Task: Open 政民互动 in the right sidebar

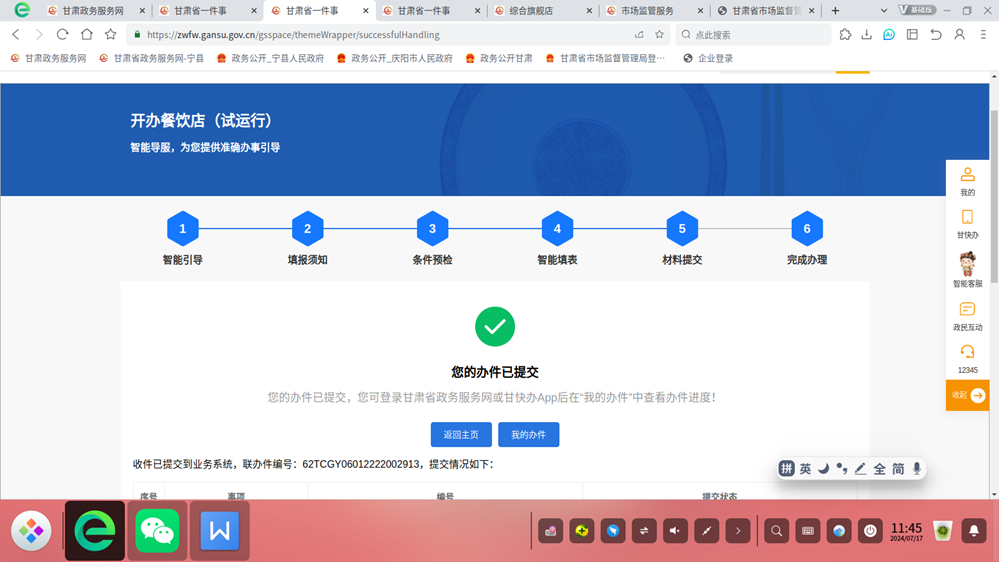Action: click(967, 316)
